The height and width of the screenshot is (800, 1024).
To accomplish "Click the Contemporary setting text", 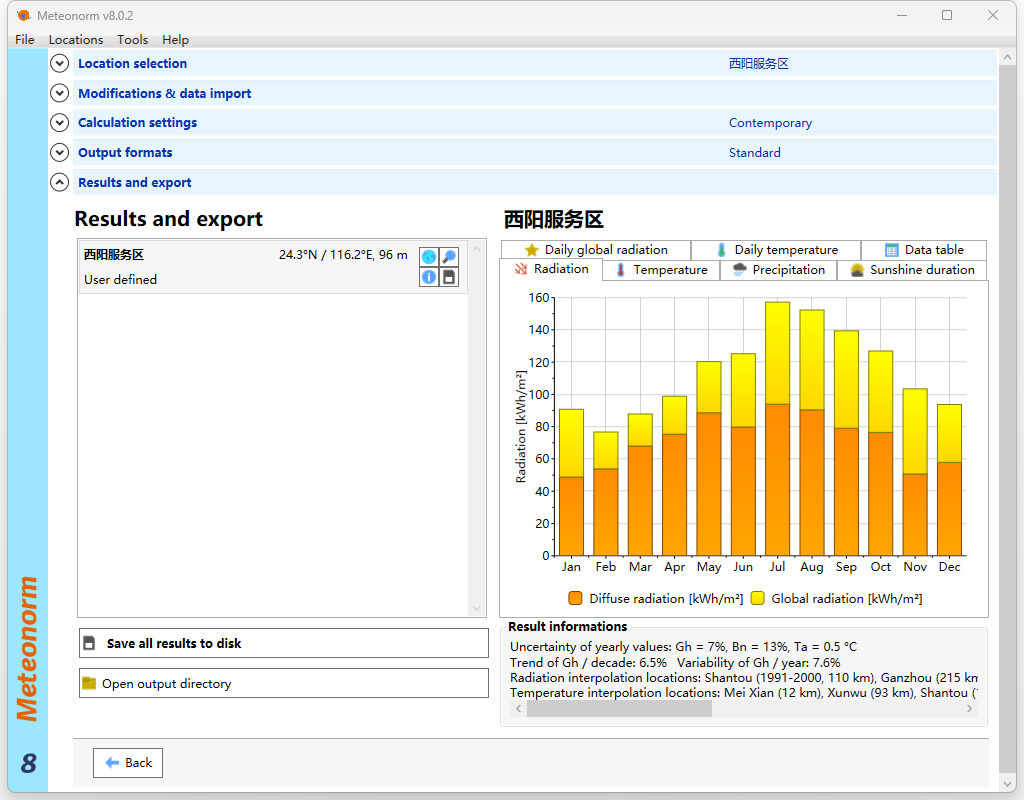I will pos(770,123).
